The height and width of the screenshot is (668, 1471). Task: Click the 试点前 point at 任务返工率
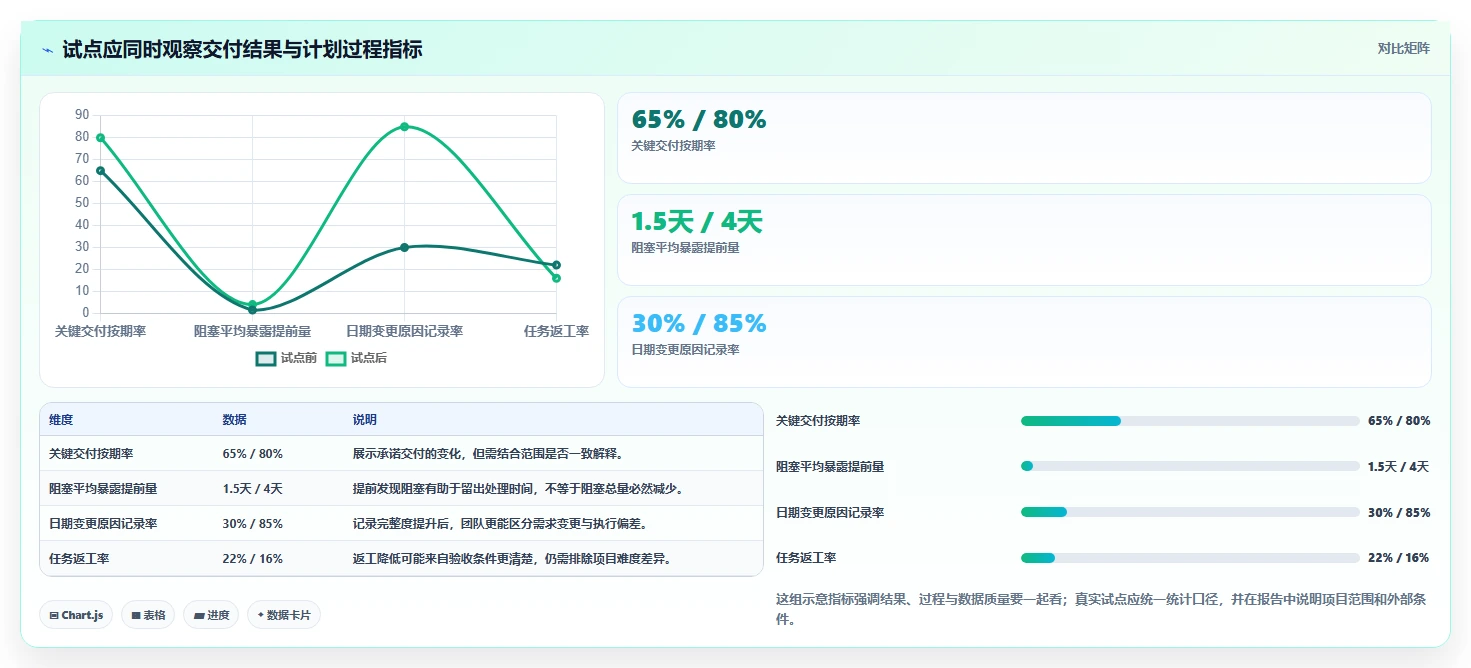[x=556, y=265]
